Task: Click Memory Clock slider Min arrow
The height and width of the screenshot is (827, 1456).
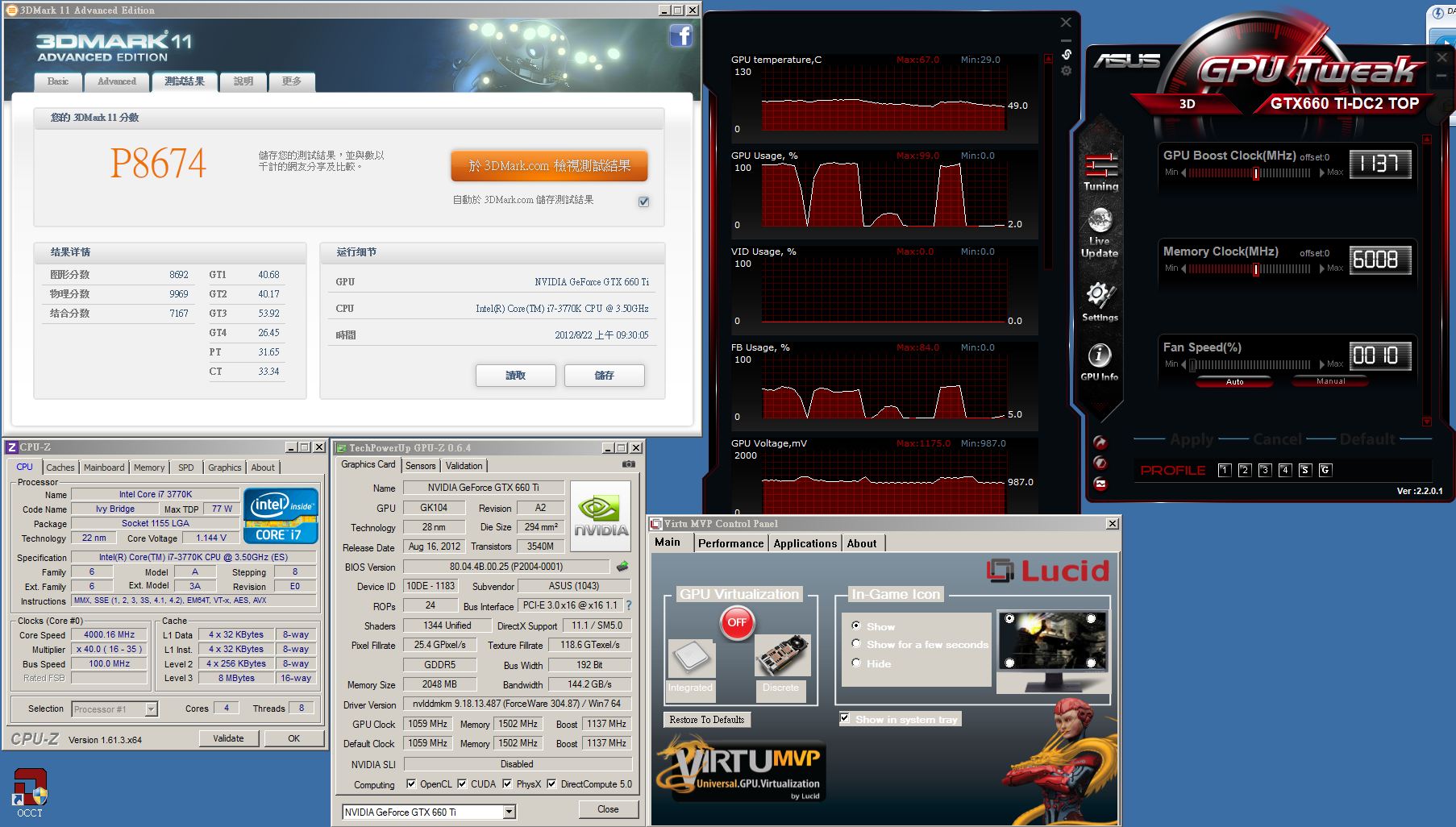Action: (1184, 269)
